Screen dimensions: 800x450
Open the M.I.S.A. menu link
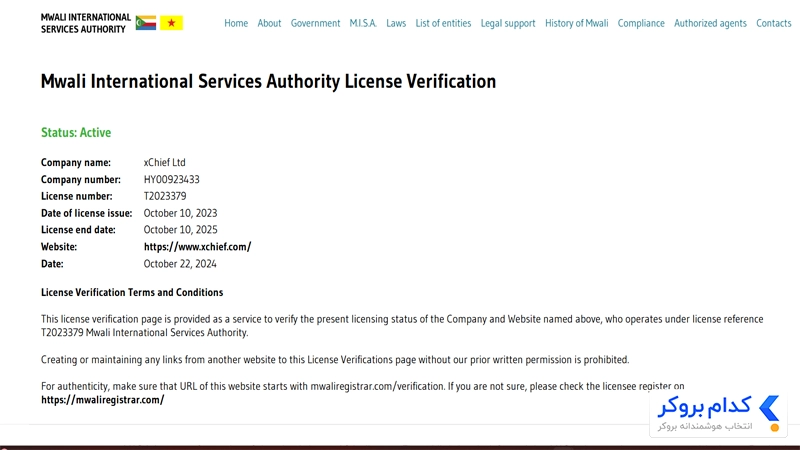coord(363,23)
